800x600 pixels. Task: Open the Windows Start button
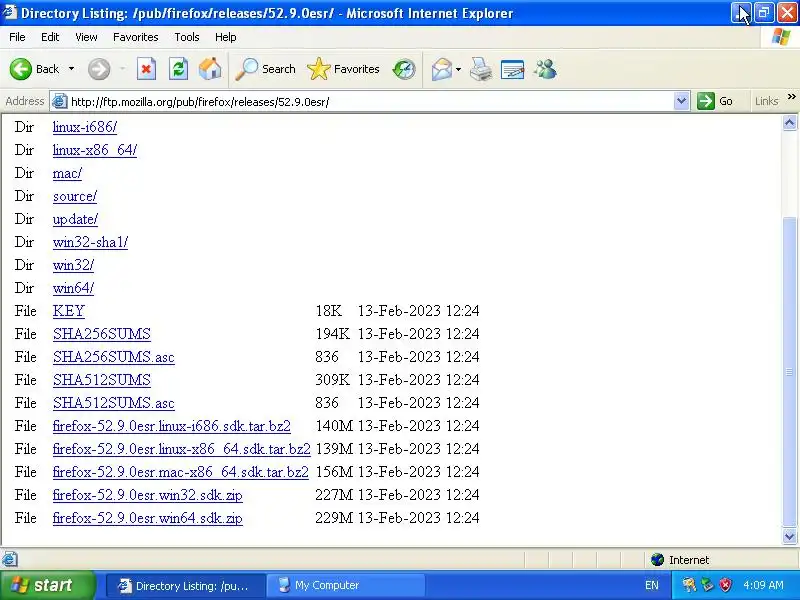coord(46,585)
